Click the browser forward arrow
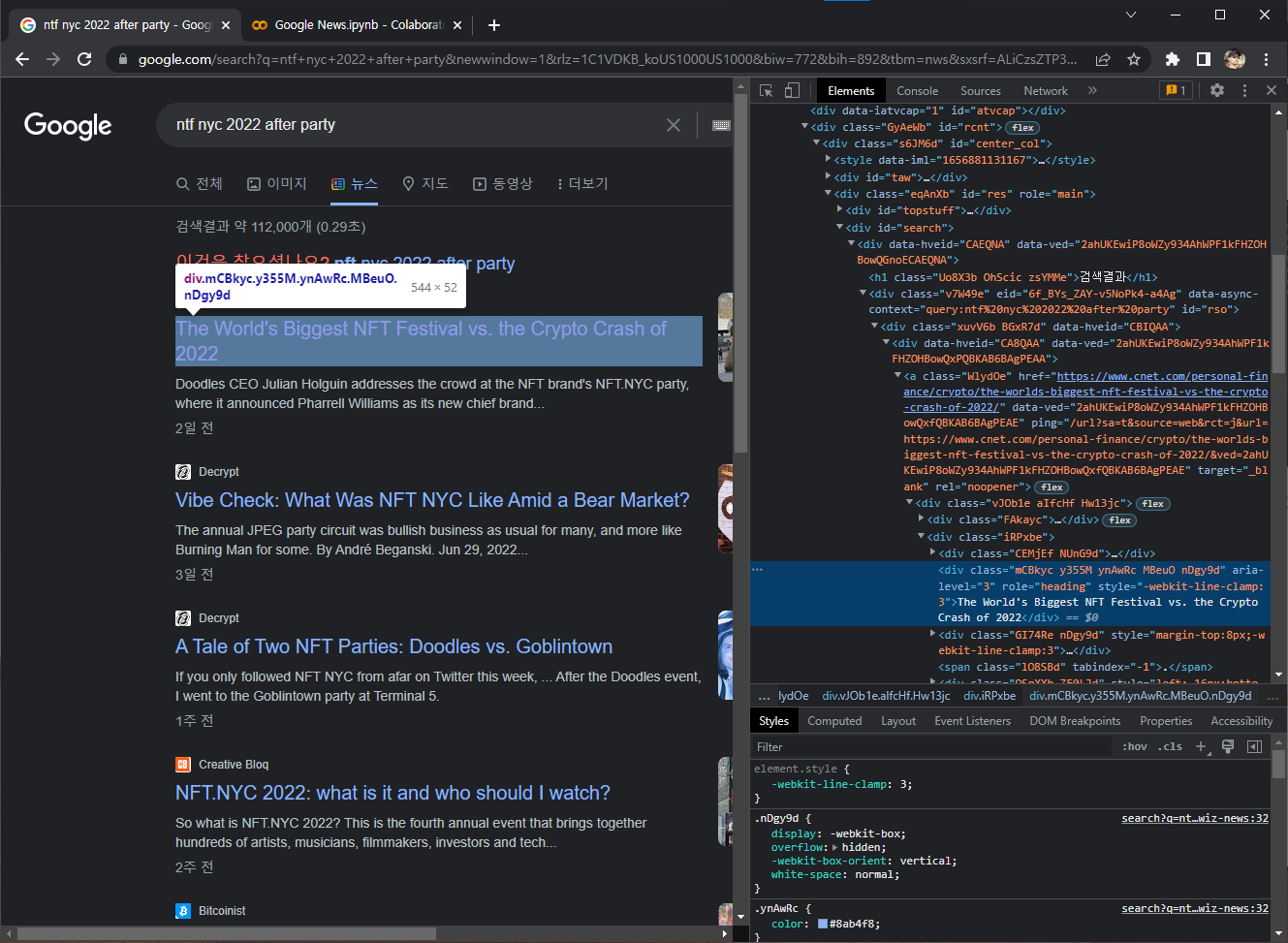 point(53,59)
